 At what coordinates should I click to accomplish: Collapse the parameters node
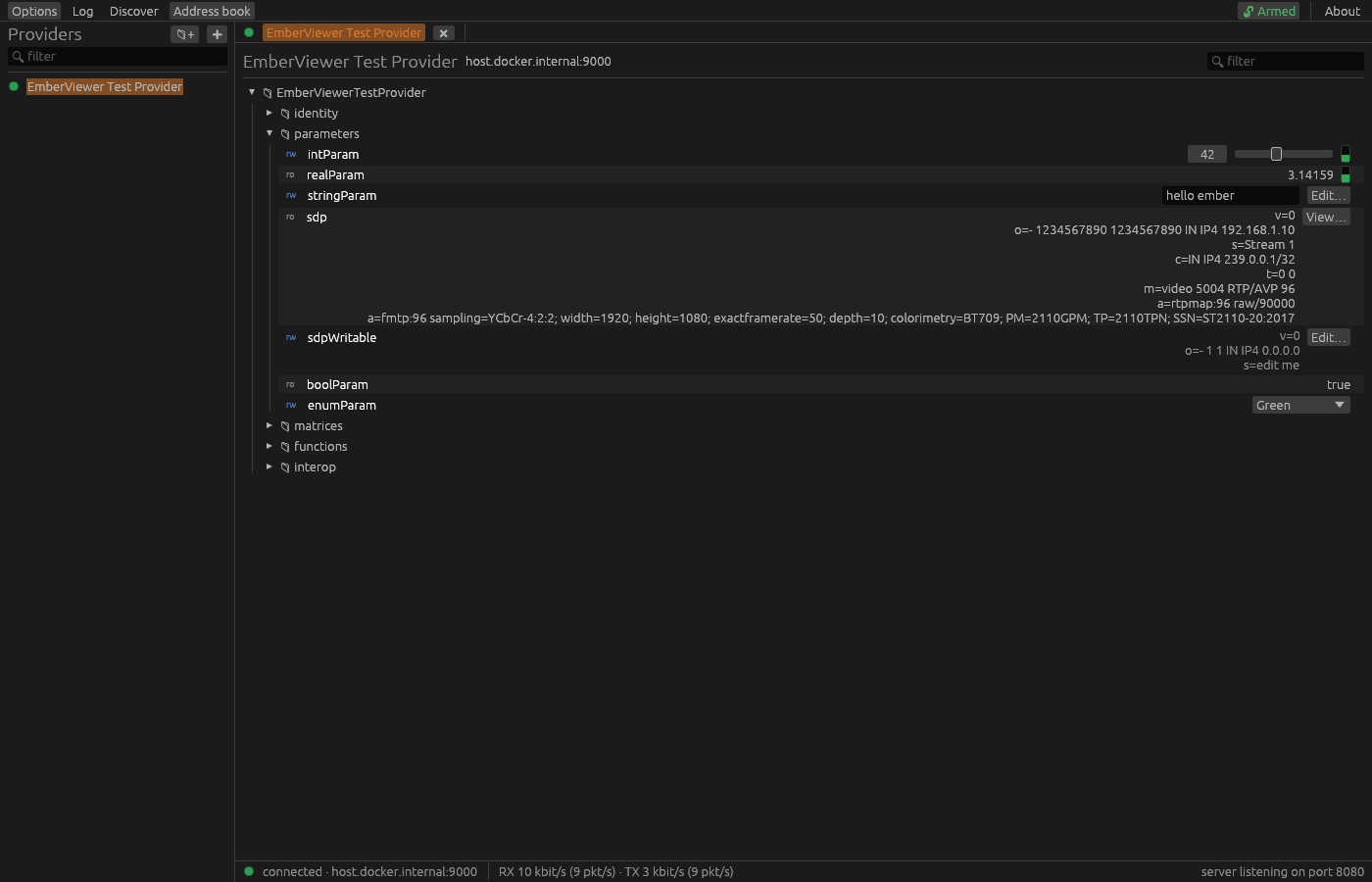(269, 133)
